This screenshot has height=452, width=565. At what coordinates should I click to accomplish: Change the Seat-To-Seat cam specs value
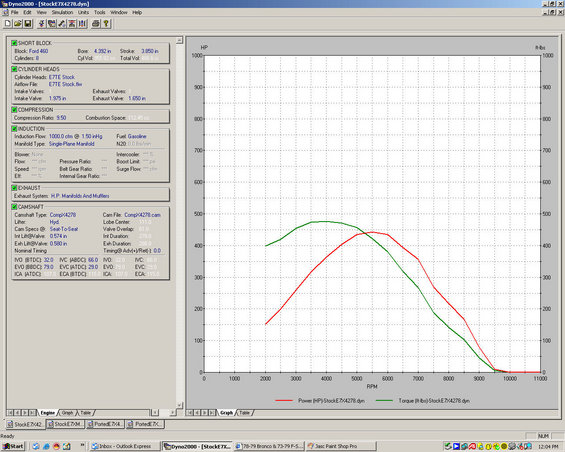click(x=64, y=229)
